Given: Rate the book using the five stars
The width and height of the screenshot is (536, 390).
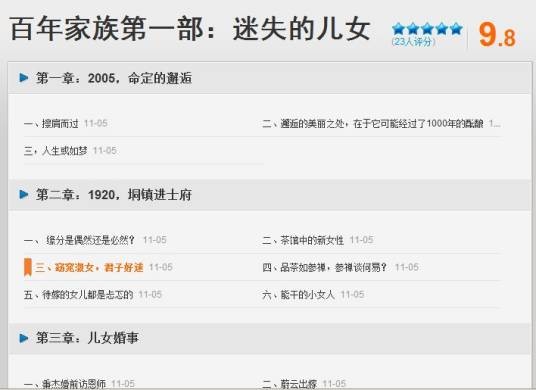Looking at the screenshot, I should coord(427,29).
